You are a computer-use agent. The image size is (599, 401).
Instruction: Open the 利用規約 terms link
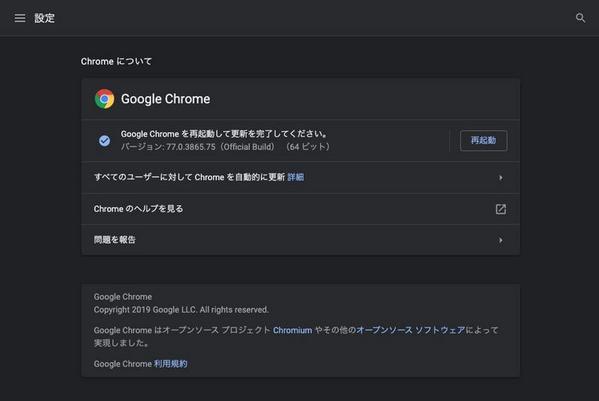[170, 364]
